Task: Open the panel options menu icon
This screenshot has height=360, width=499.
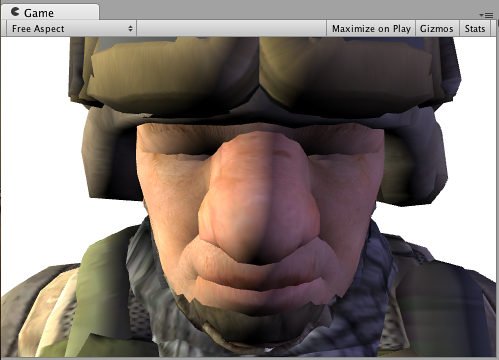Action: (x=486, y=15)
